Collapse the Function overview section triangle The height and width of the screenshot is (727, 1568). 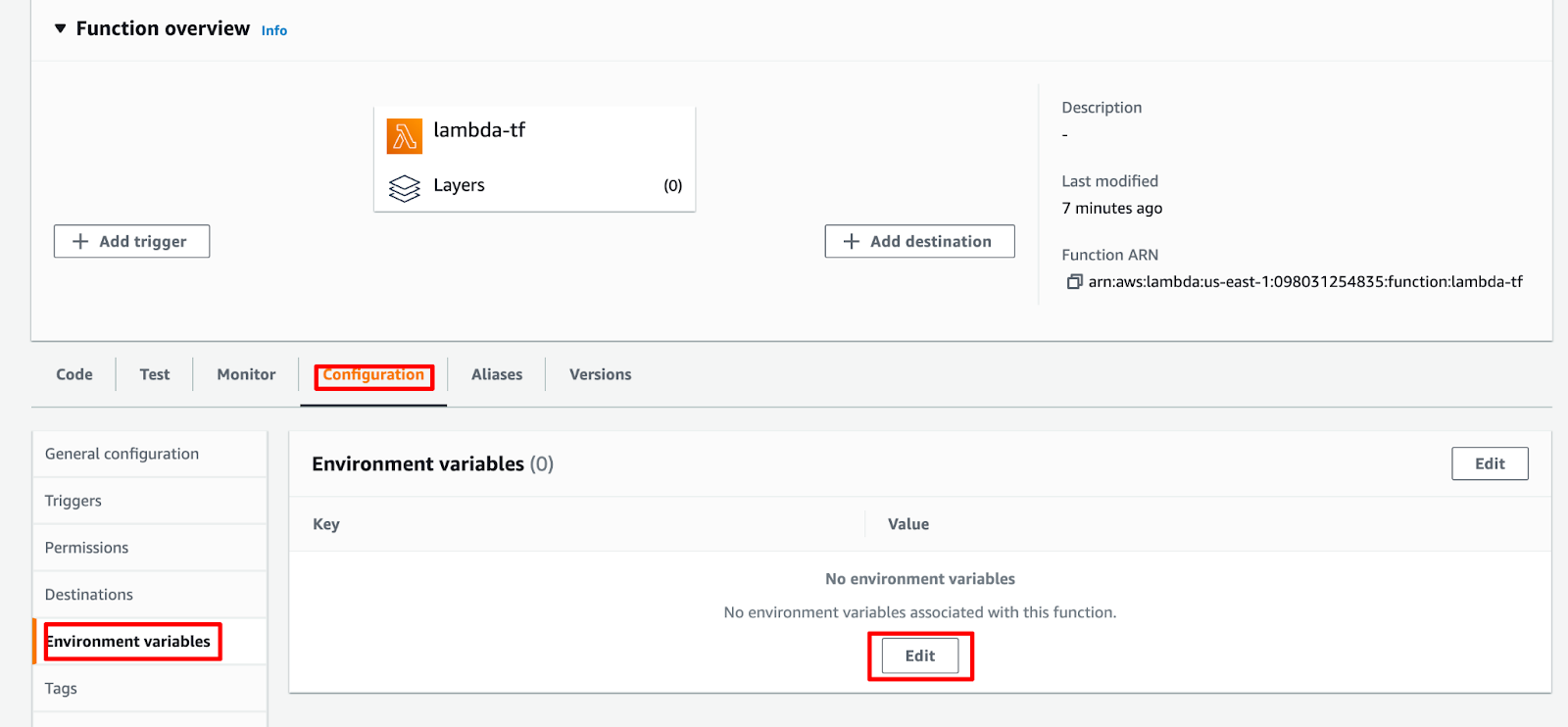click(61, 28)
